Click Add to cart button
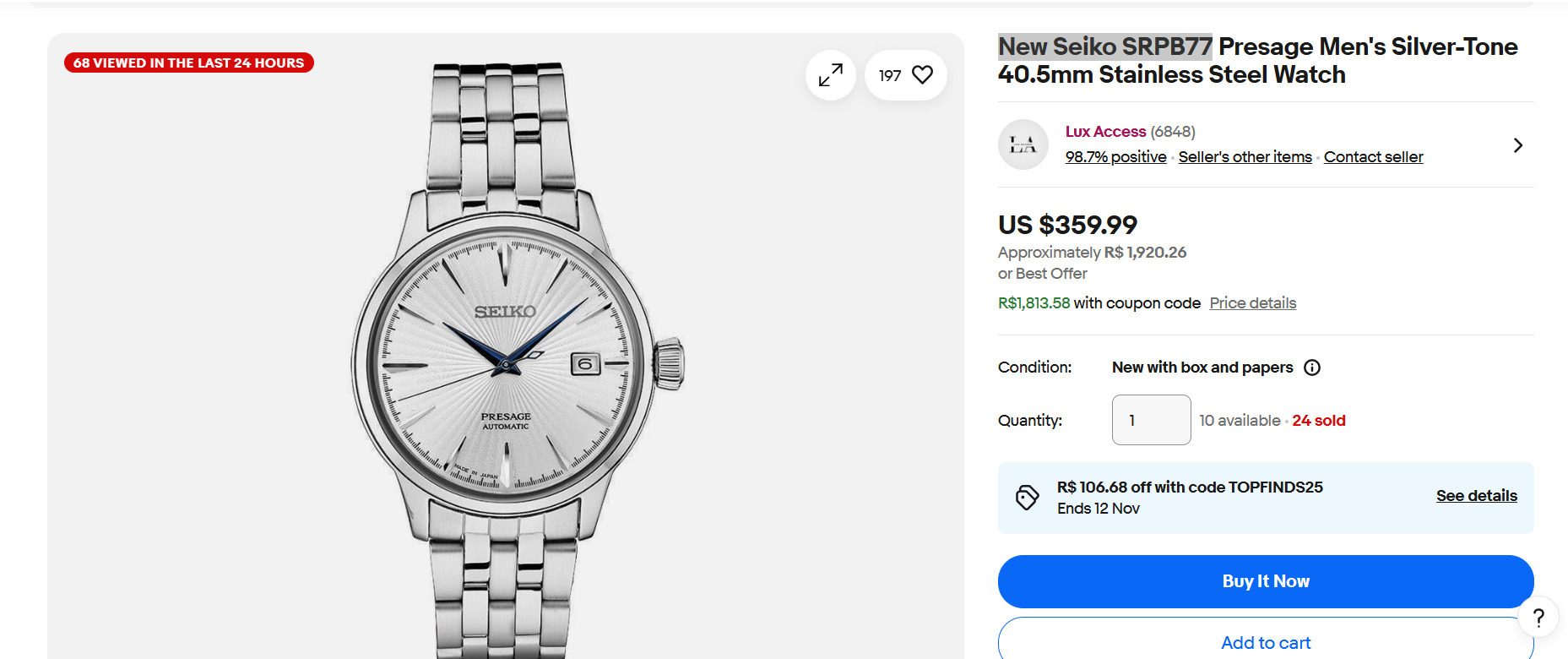This screenshot has height=659, width=1568. tap(1265, 642)
